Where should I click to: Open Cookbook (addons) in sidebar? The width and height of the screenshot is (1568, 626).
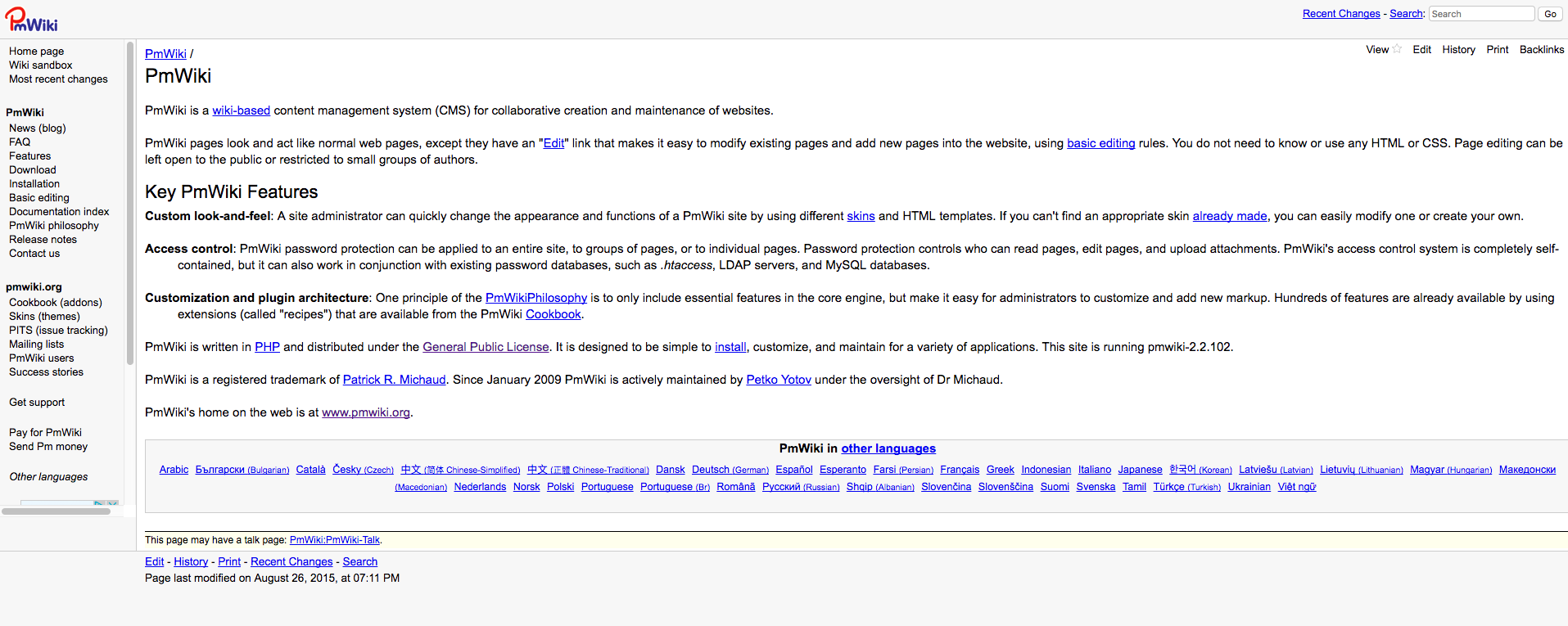56,303
